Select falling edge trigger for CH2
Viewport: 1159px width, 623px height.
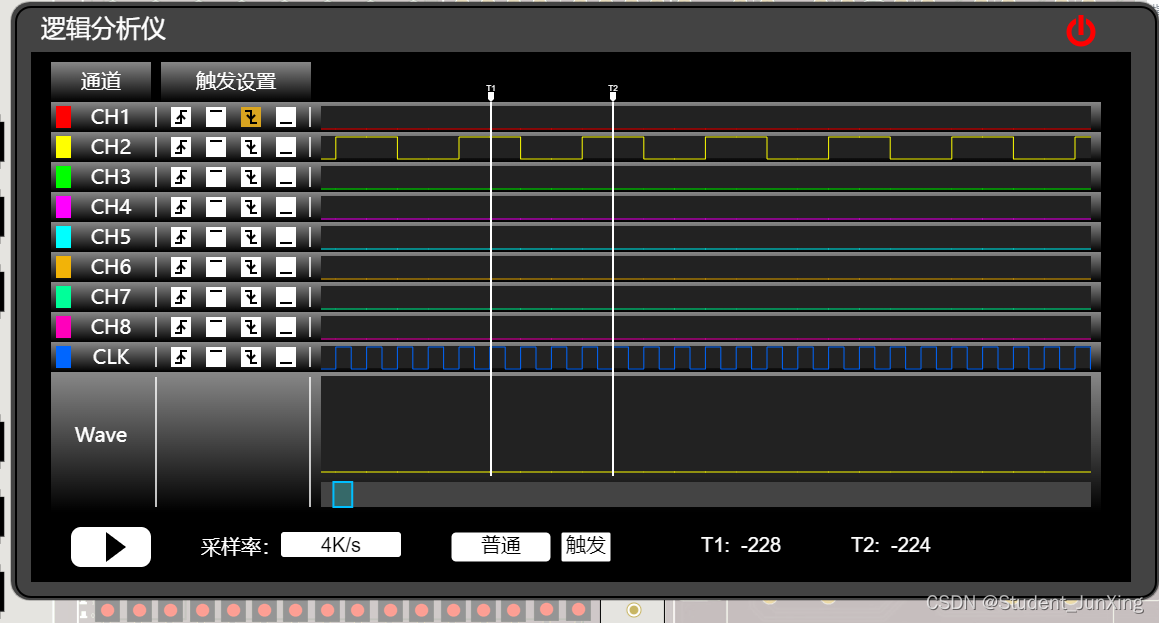tap(251, 147)
